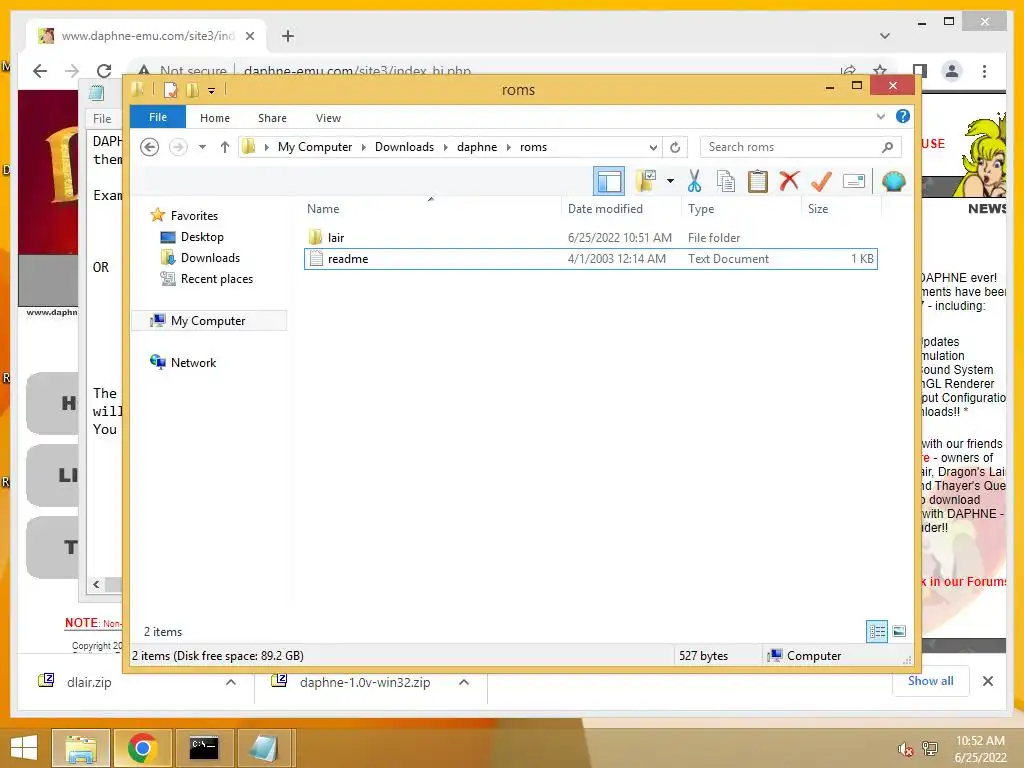Click the red X Delete icon
Image resolution: width=1024 pixels, height=768 pixels.
point(789,180)
